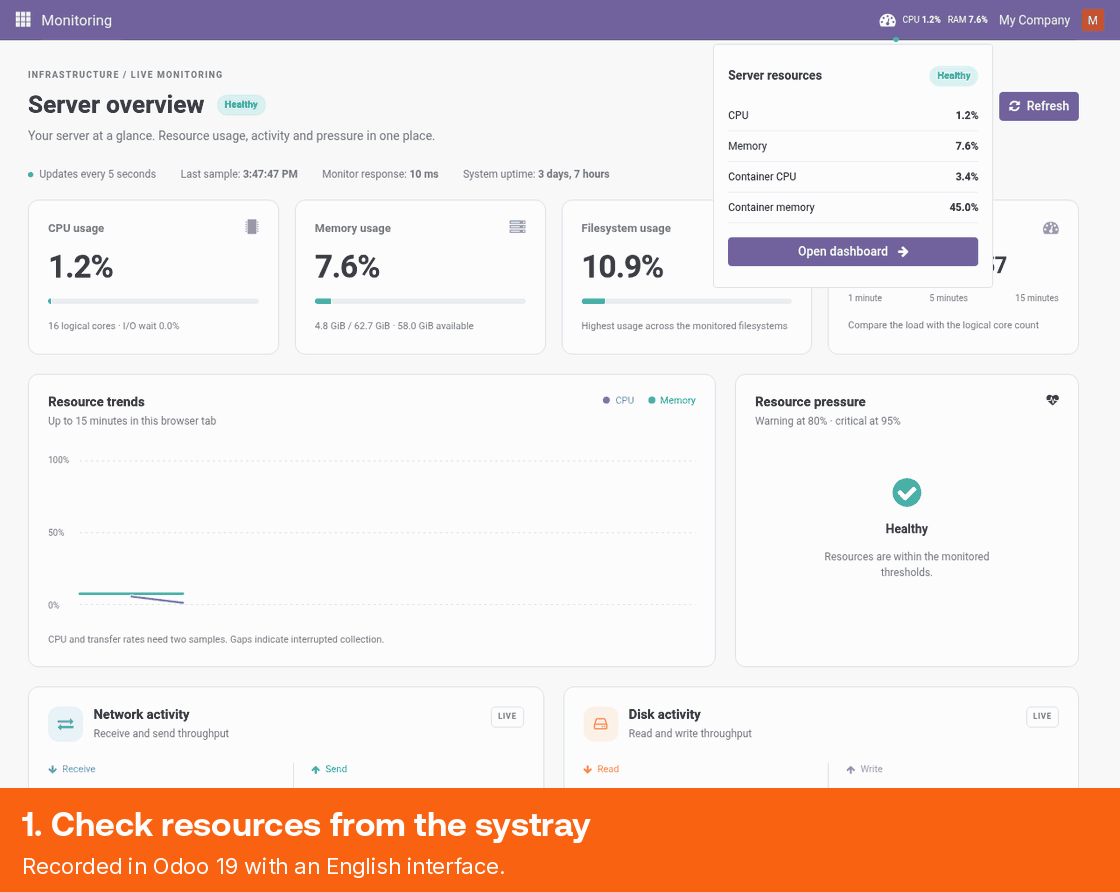Screen dimensions: 1120x892
Task: Click the Monitoring app title in navbar
Action: coord(76,20)
